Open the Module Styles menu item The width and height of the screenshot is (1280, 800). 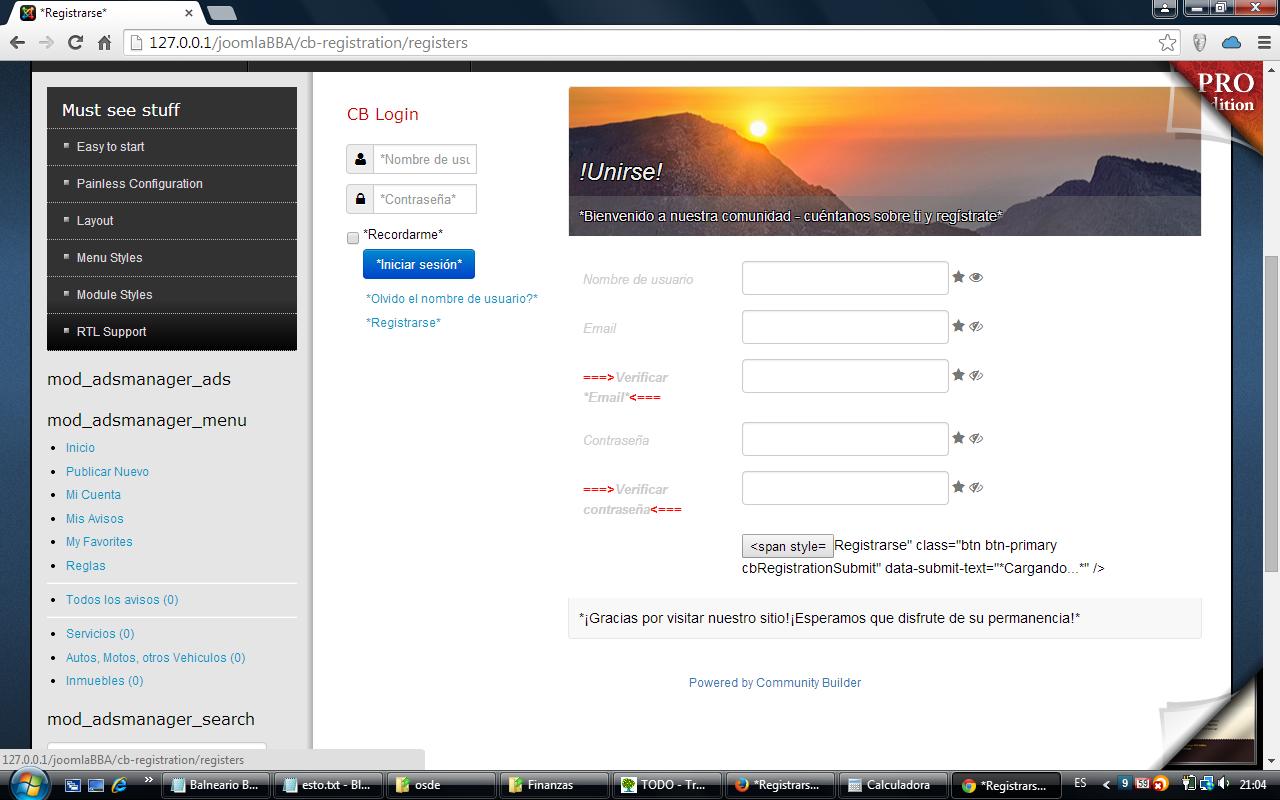coord(172,295)
